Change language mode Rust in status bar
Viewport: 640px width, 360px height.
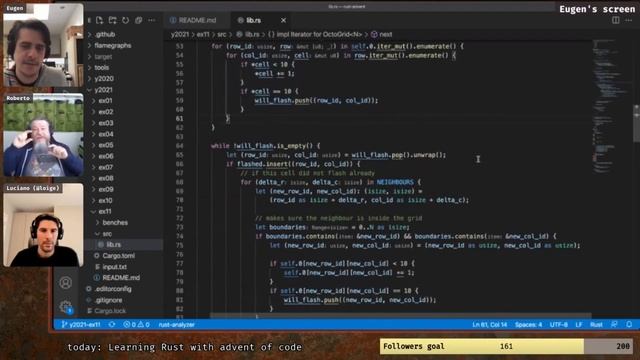click(596, 324)
